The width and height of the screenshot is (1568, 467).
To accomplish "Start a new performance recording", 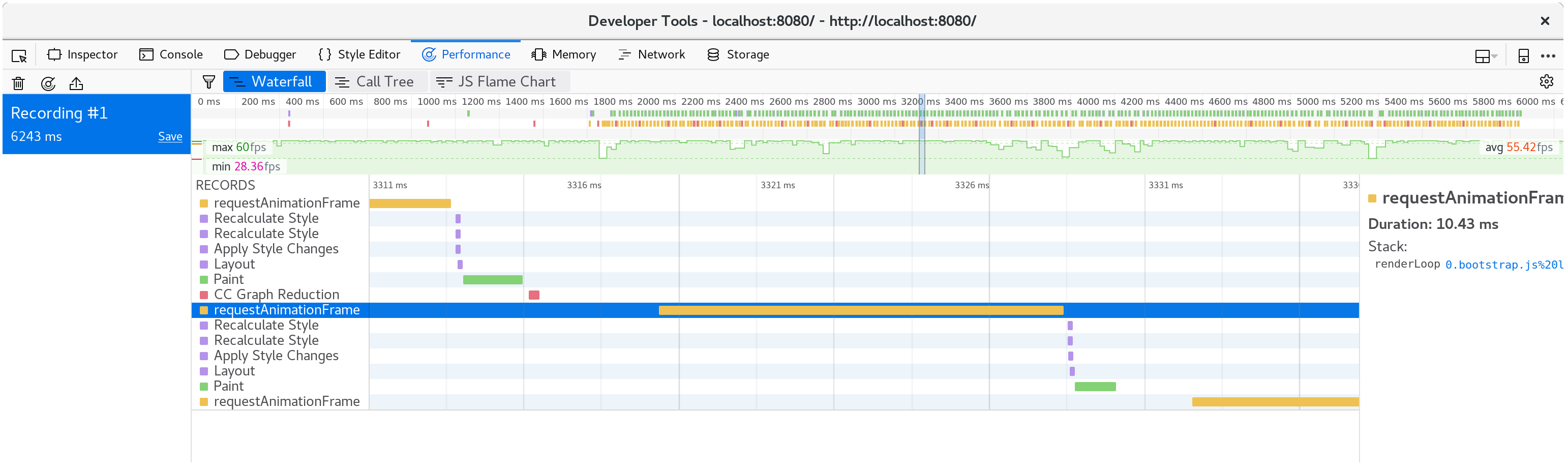I will (x=48, y=83).
